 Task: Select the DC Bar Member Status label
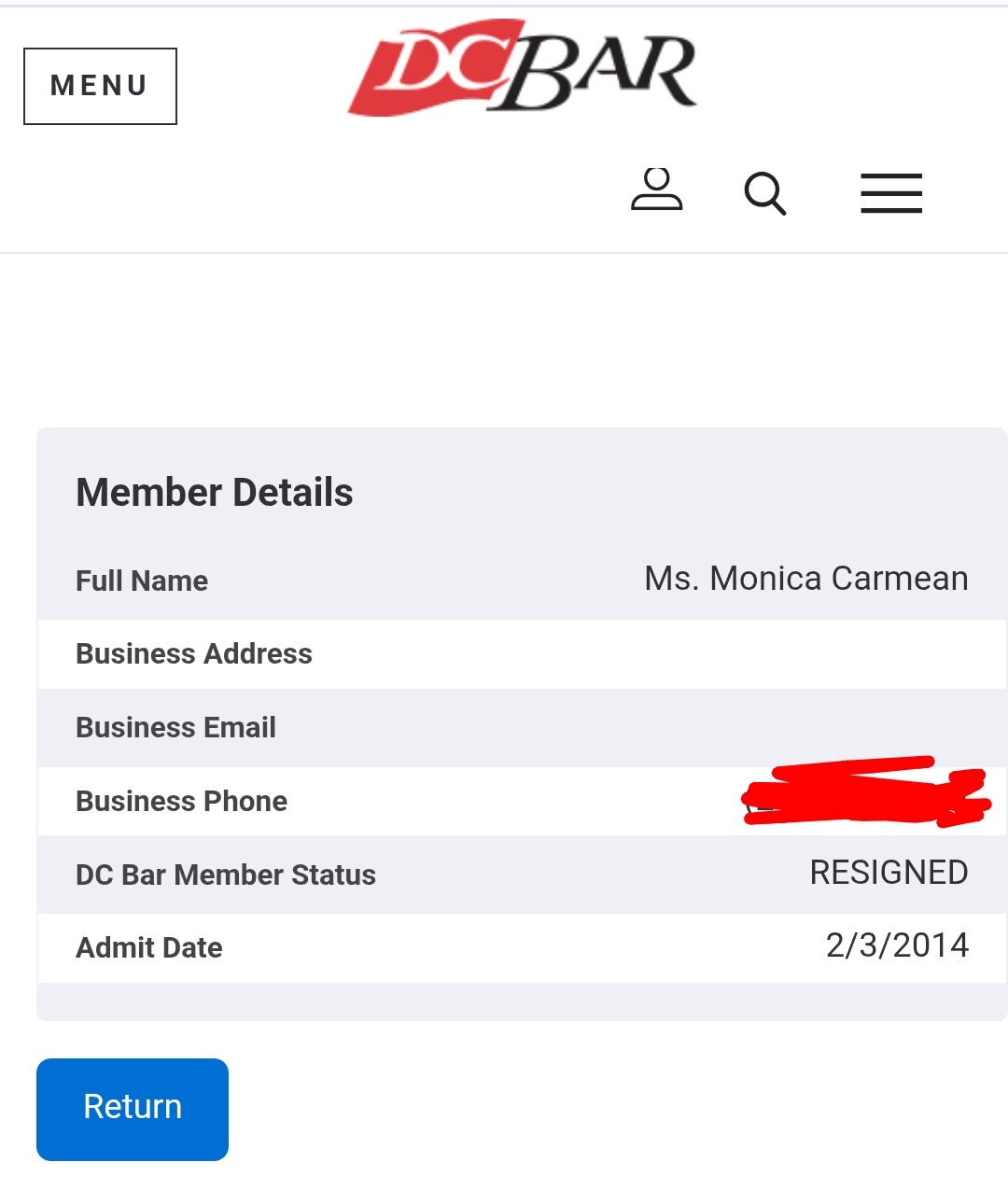226,875
